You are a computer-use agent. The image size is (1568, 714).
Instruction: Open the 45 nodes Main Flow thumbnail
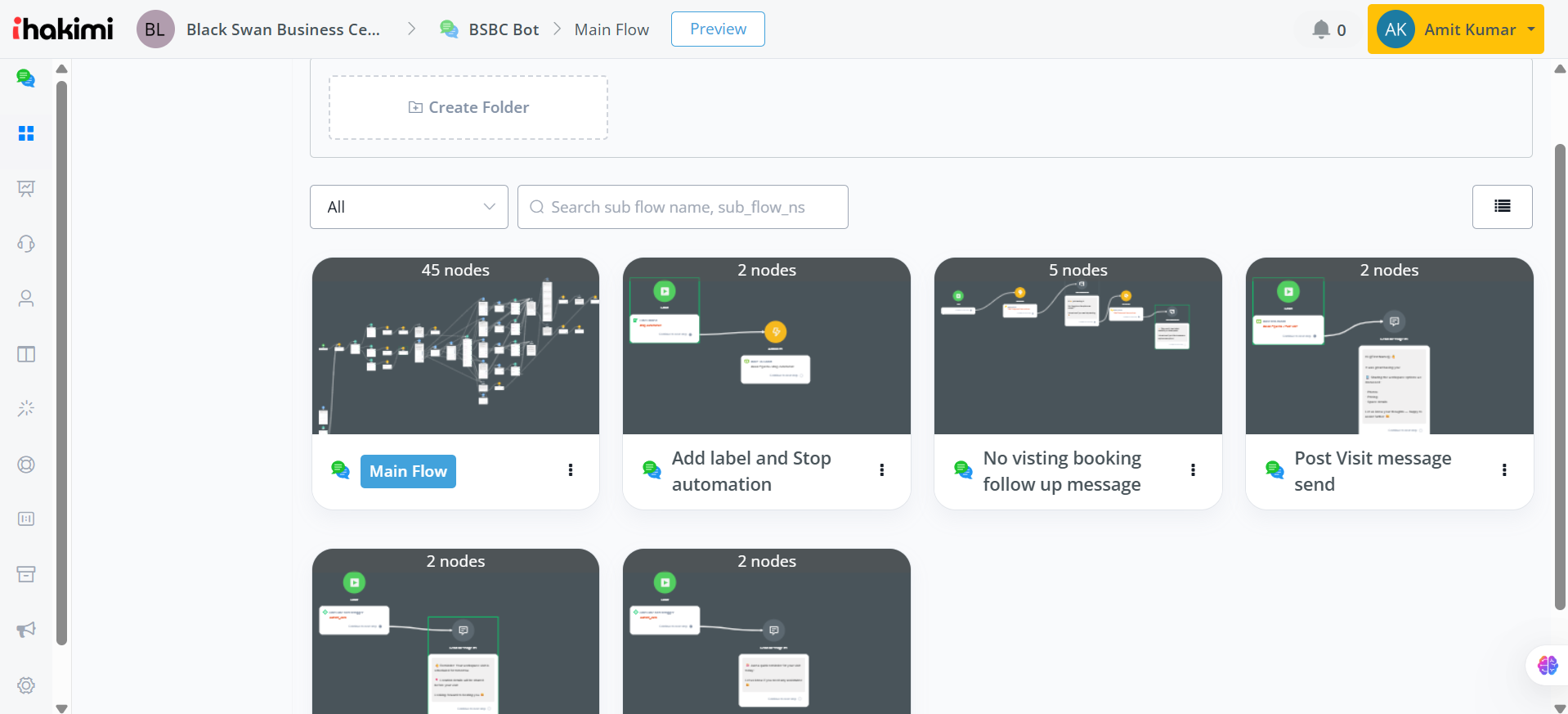tap(455, 346)
